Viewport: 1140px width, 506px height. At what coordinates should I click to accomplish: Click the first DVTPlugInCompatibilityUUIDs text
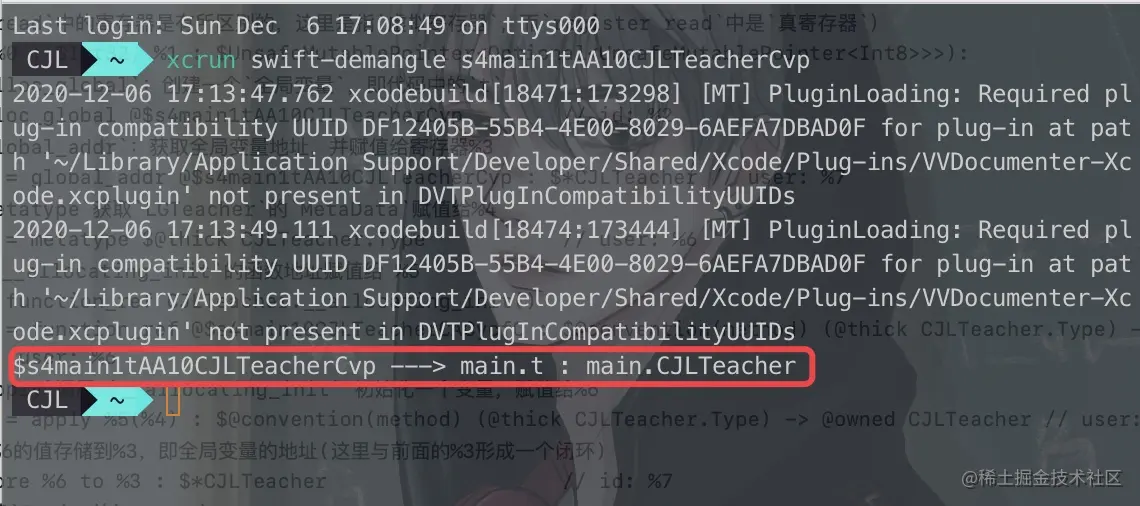click(606, 196)
